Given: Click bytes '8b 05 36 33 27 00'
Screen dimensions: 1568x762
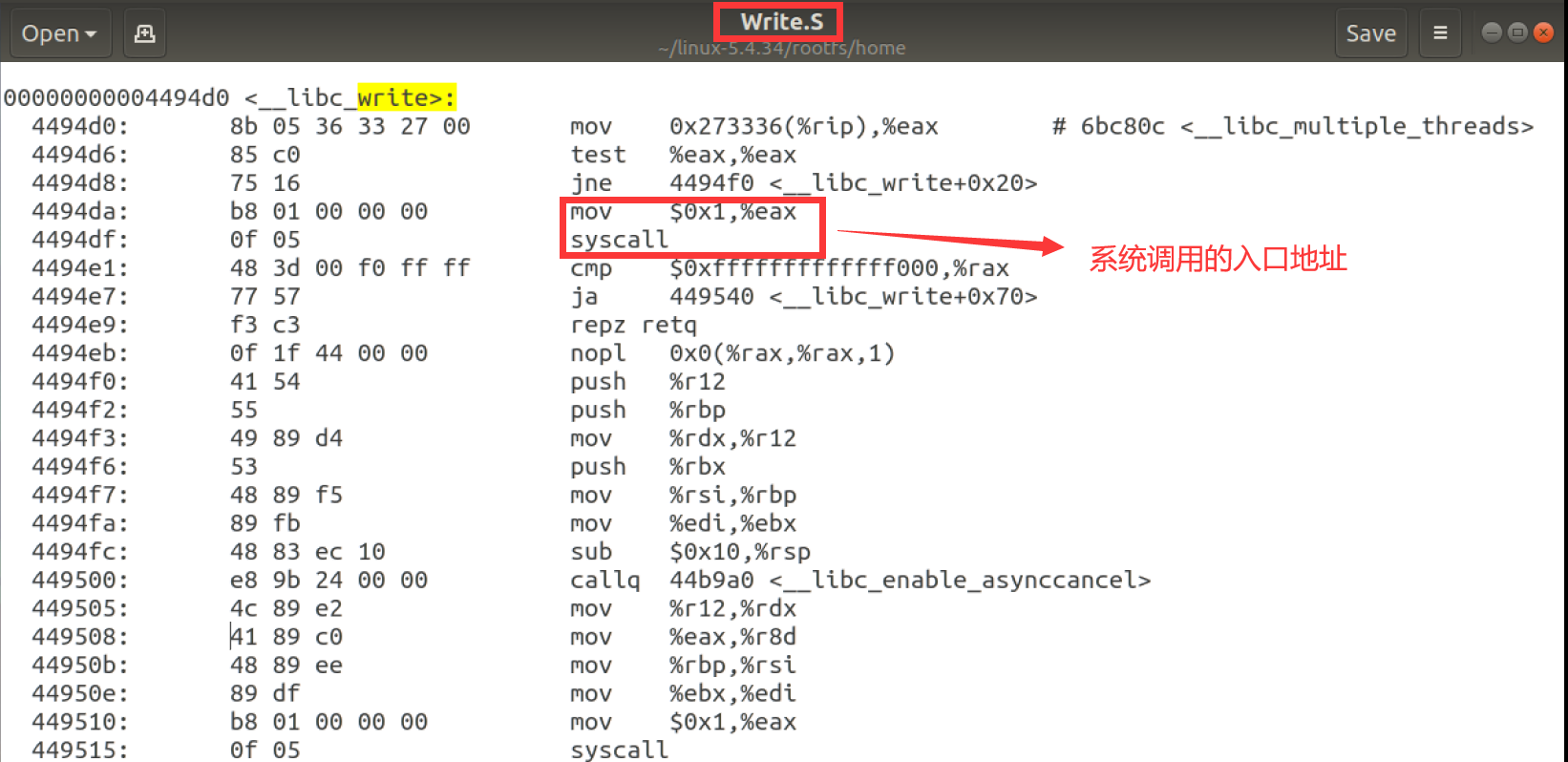Looking at the screenshot, I should pyautogui.click(x=350, y=126).
